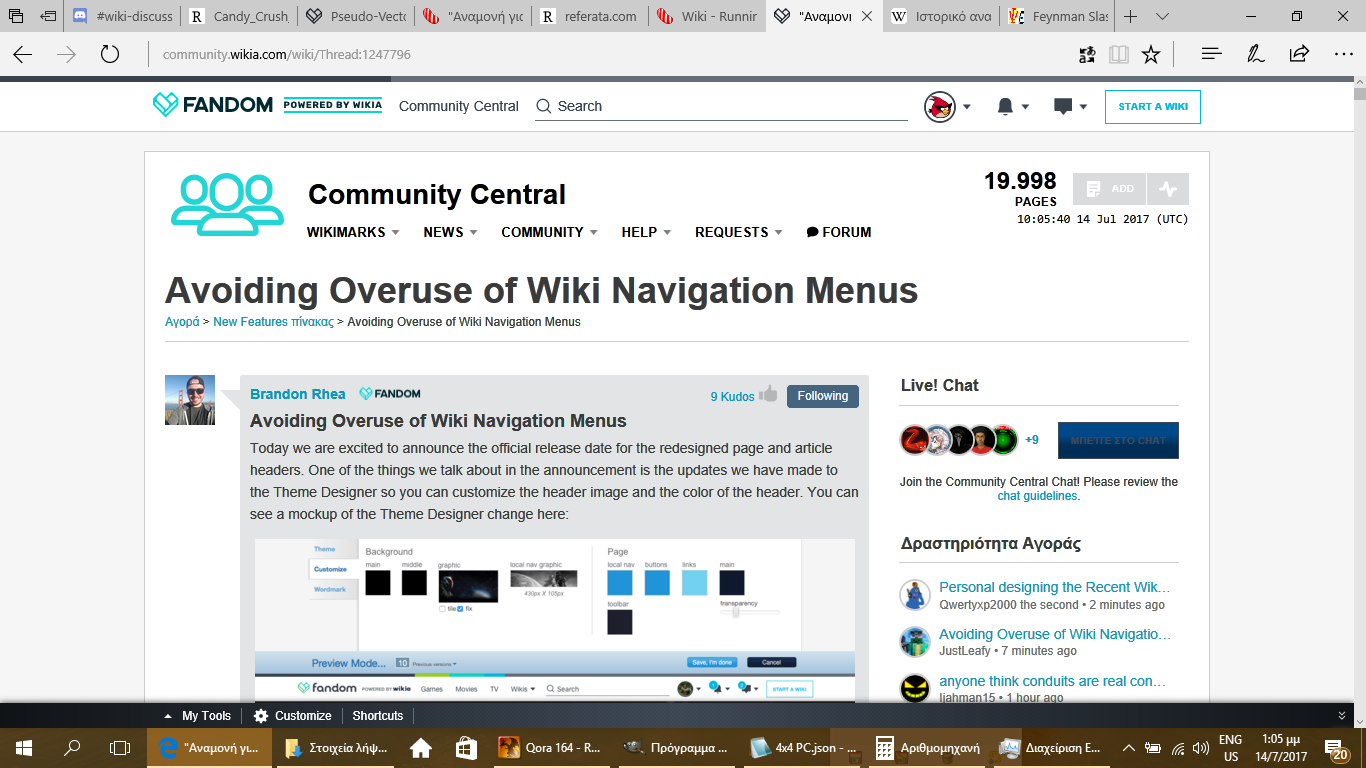Add page to favorites star icon

[1151, 54]
